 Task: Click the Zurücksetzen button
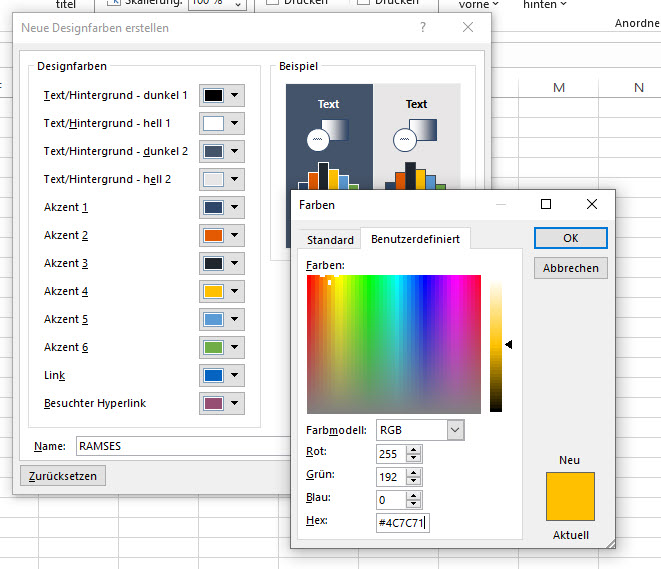(x=63, y=476)
